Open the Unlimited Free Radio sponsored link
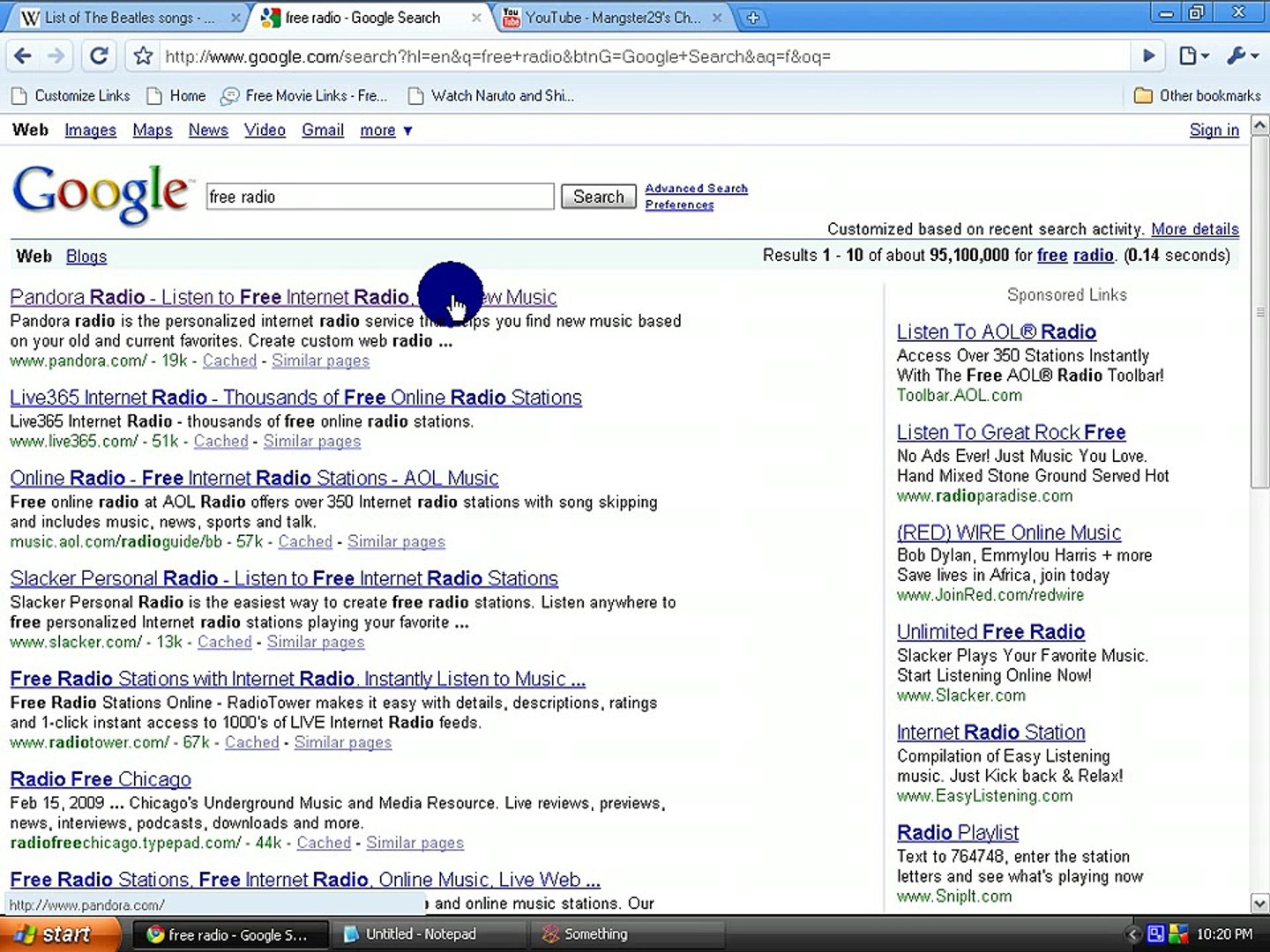1270x952 pixels. 990,632
